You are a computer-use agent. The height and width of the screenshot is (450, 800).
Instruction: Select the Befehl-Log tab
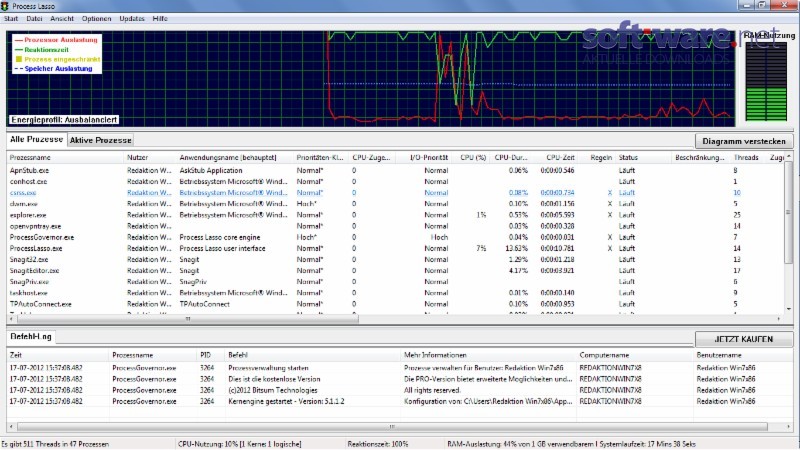[x=31, y=337]
